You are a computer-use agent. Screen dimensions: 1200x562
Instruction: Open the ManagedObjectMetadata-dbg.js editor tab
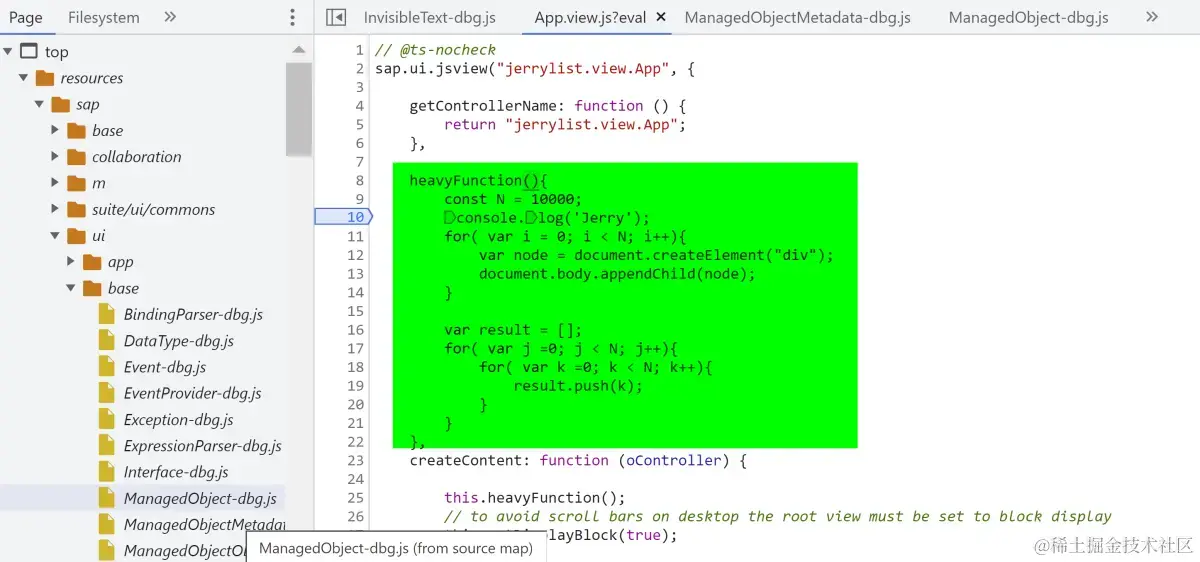(797, 17)
